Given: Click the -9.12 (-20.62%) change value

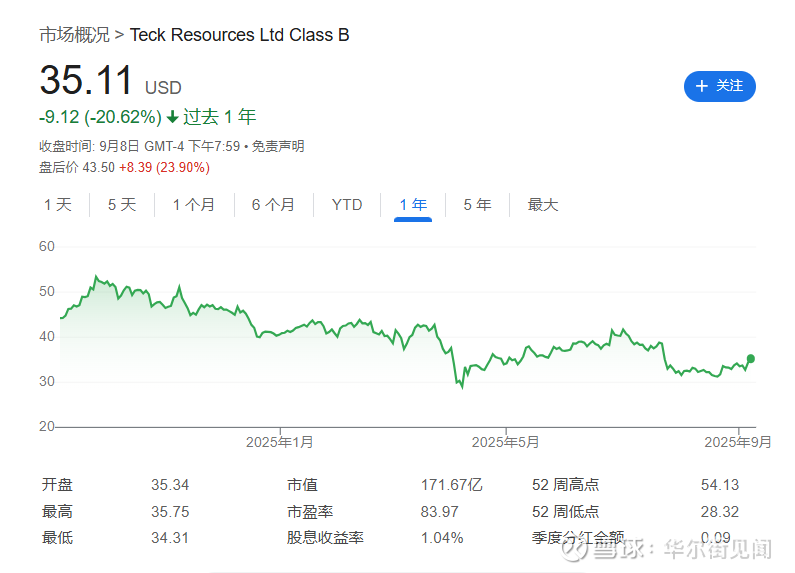Looking at the screenshot, I should click(100, 117).
